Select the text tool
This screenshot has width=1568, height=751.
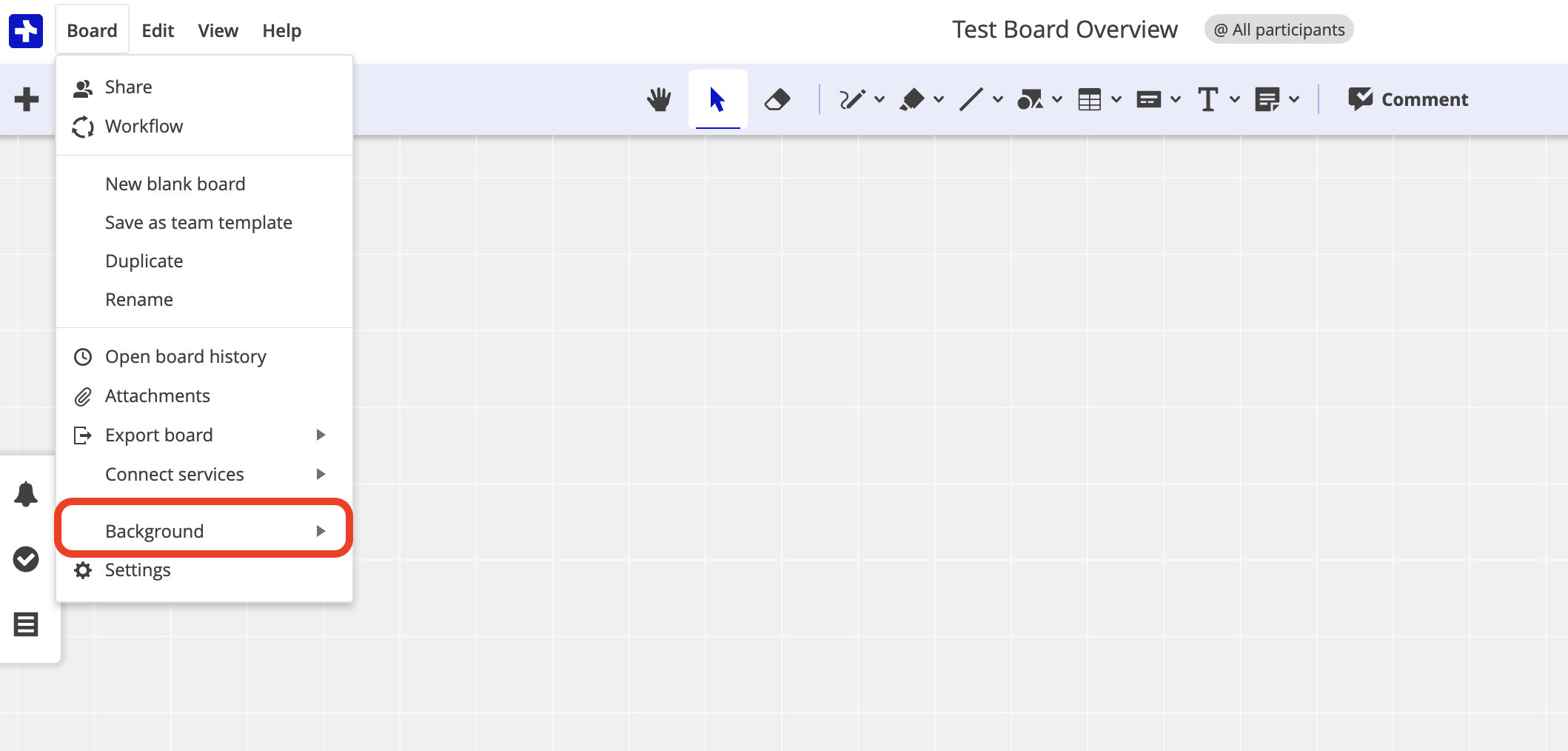[x=1208, y=99]
